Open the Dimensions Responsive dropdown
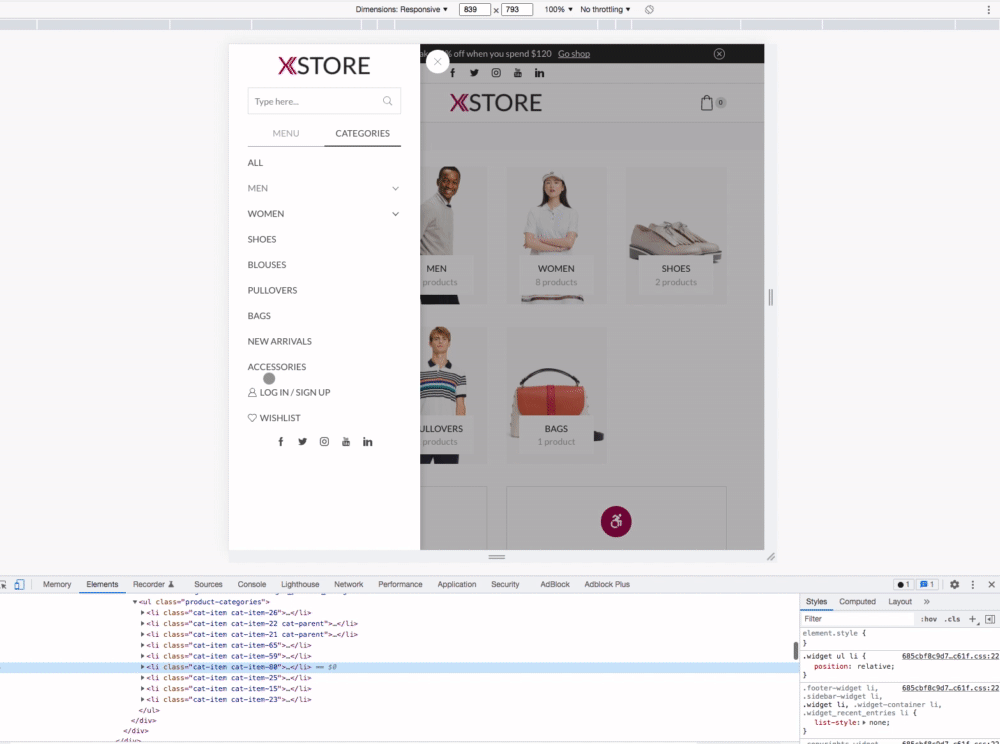Viewport: 1000px width, 744px height. click(402, 10)
